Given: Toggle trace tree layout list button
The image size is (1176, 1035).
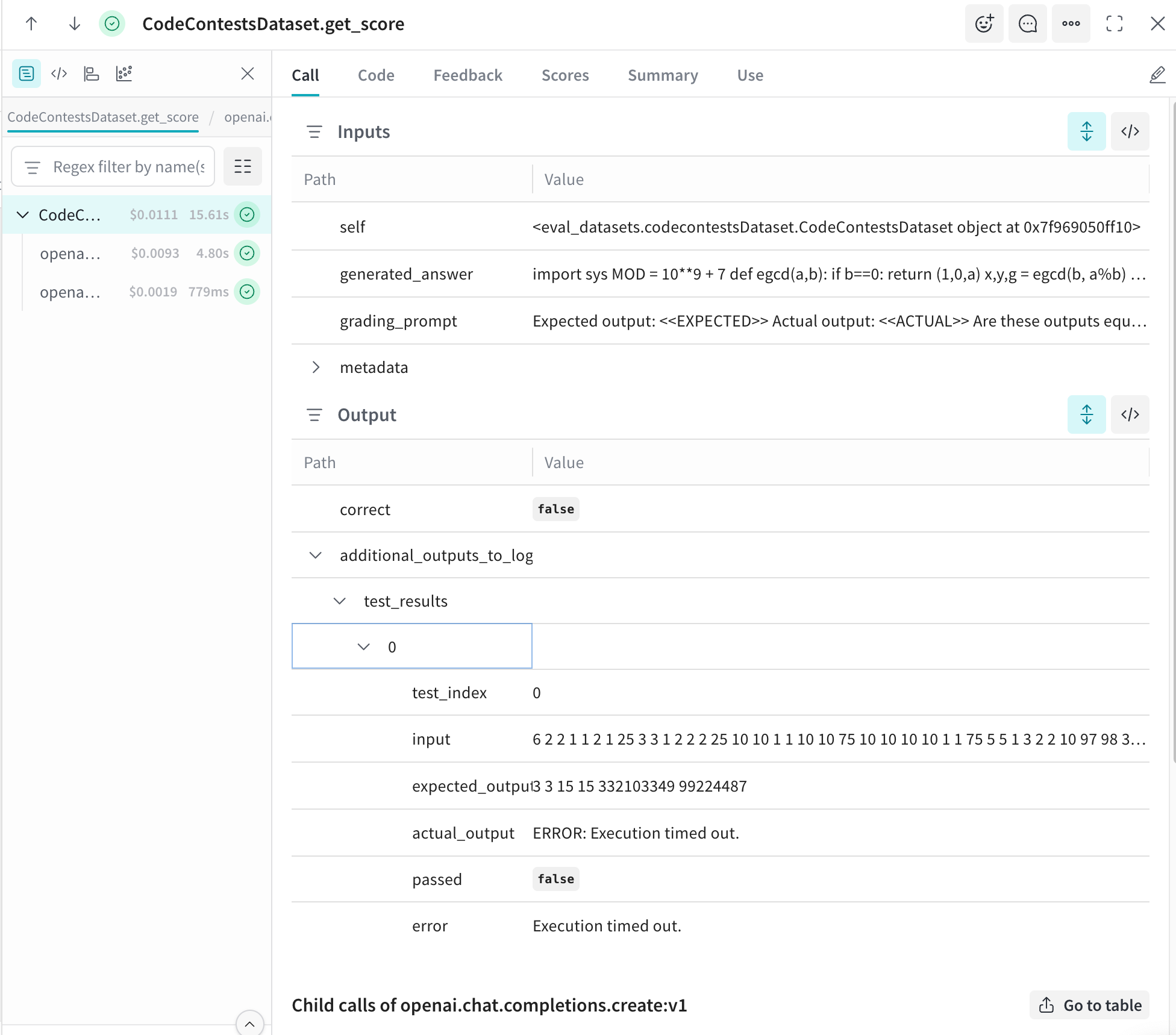Looking at the screenshot, I should pyautogui.click(x=242, y=166).
